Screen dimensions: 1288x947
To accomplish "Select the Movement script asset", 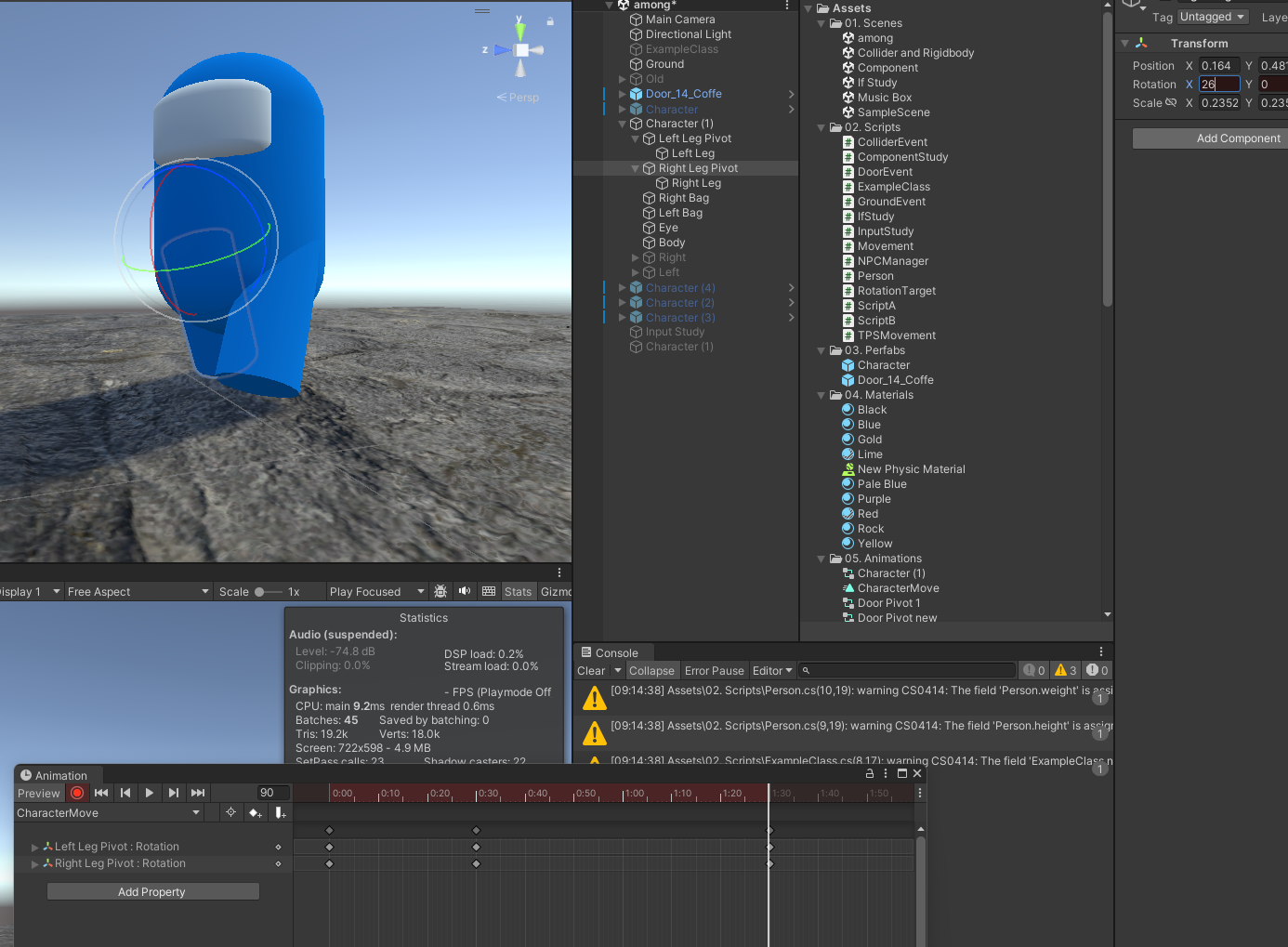I will click(x=886, y=246).
